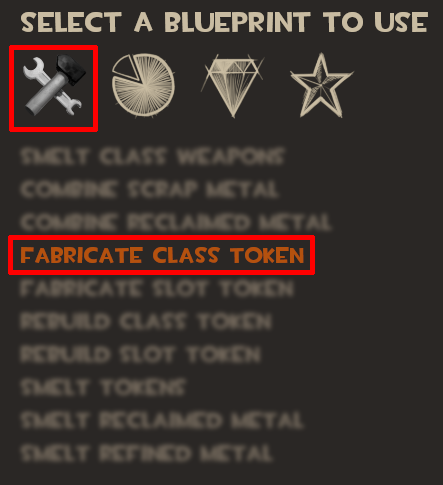
Task: Select the Fabricate Slot Token blueprint
Action: click(157, 288)
